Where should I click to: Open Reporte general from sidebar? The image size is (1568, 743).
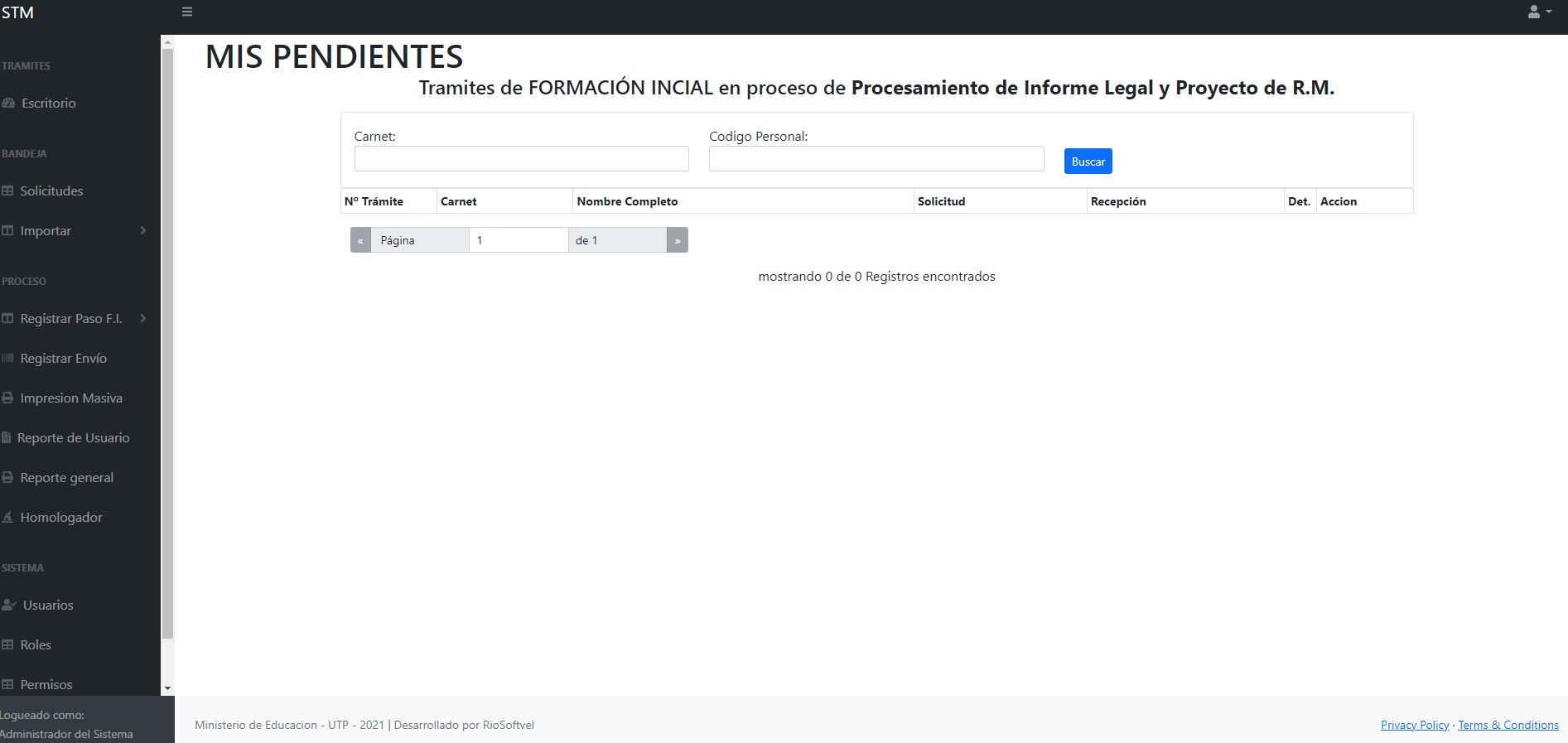coord(66,478)
